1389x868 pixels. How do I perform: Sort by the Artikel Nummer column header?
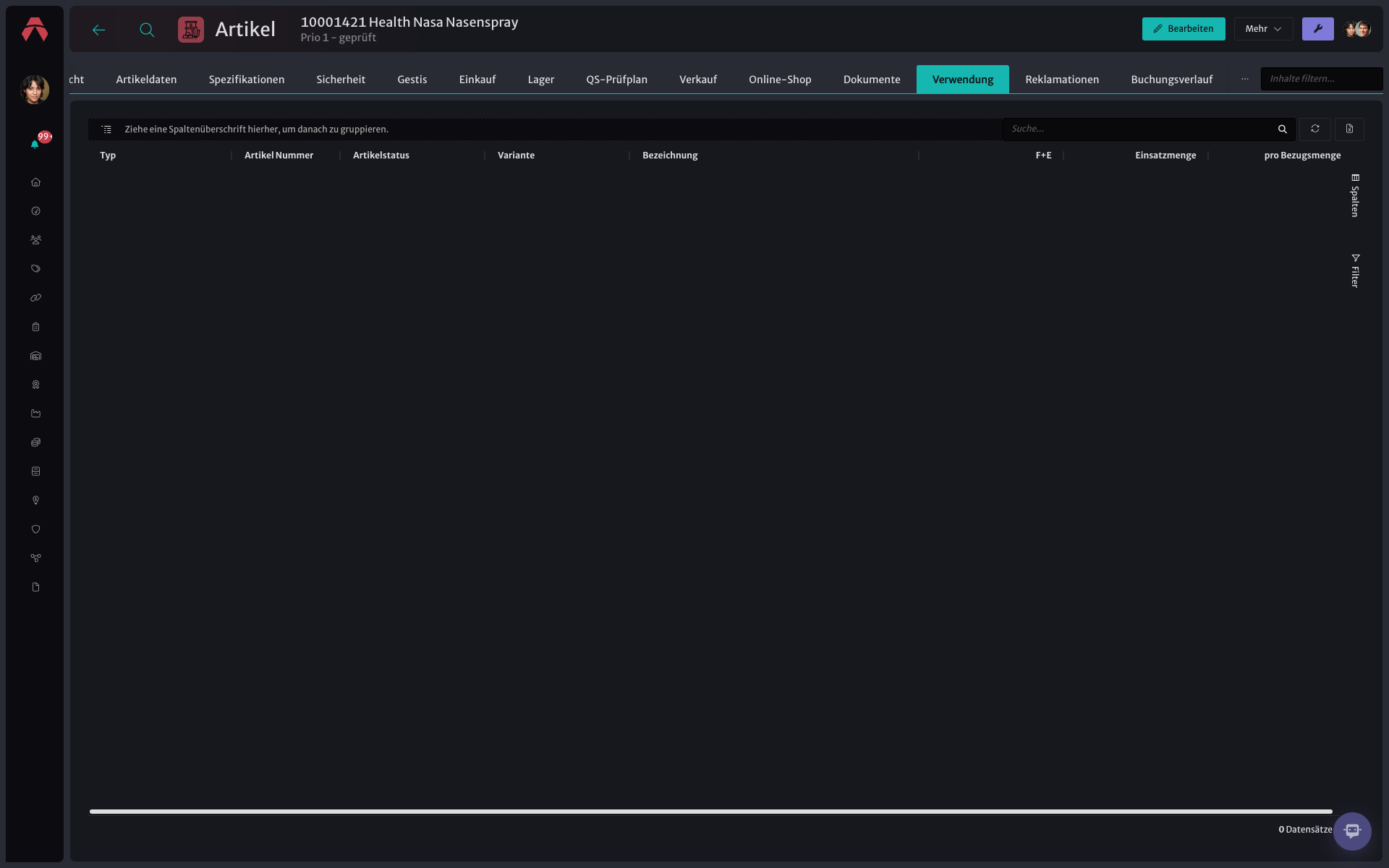279,156
